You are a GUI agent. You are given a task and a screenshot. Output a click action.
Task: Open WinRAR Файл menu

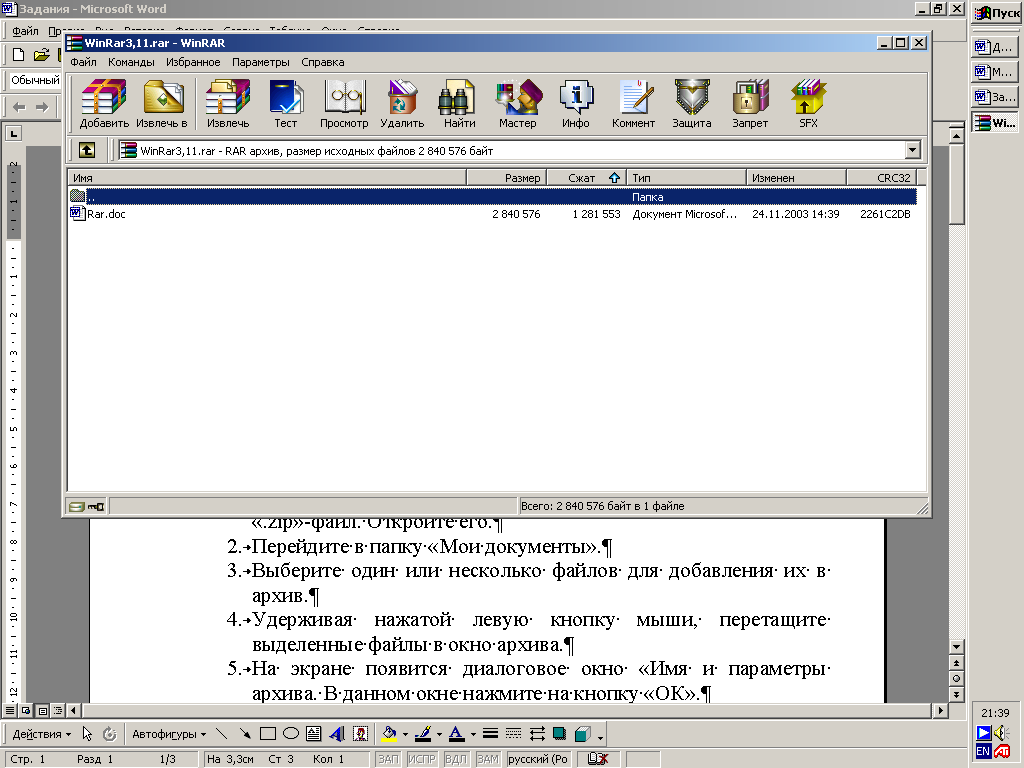tap(84, 62)
